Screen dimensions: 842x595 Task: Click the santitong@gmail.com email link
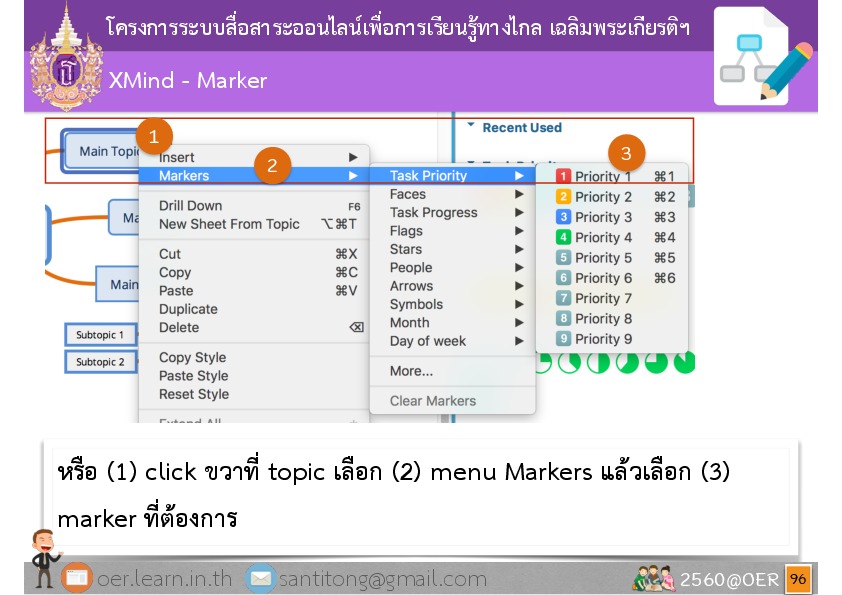382,578
